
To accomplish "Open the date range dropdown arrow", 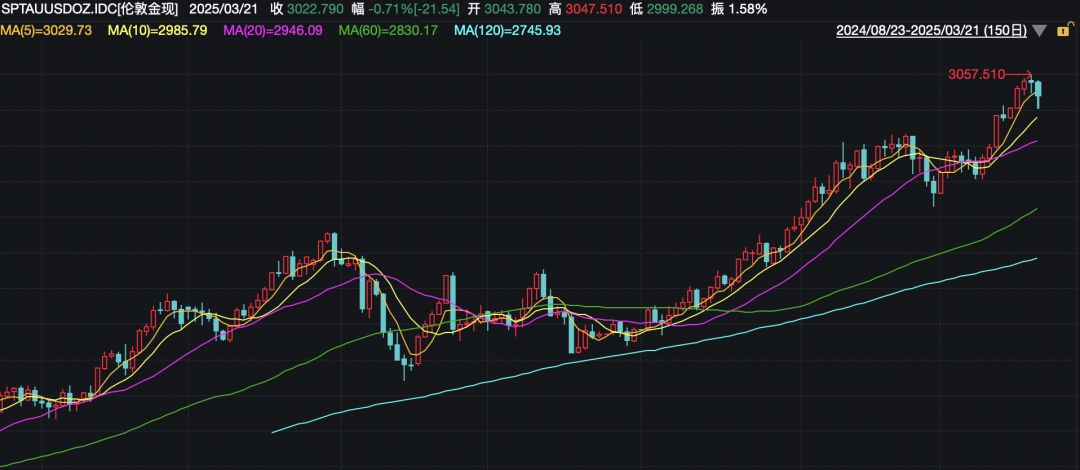I will 1040,31.
